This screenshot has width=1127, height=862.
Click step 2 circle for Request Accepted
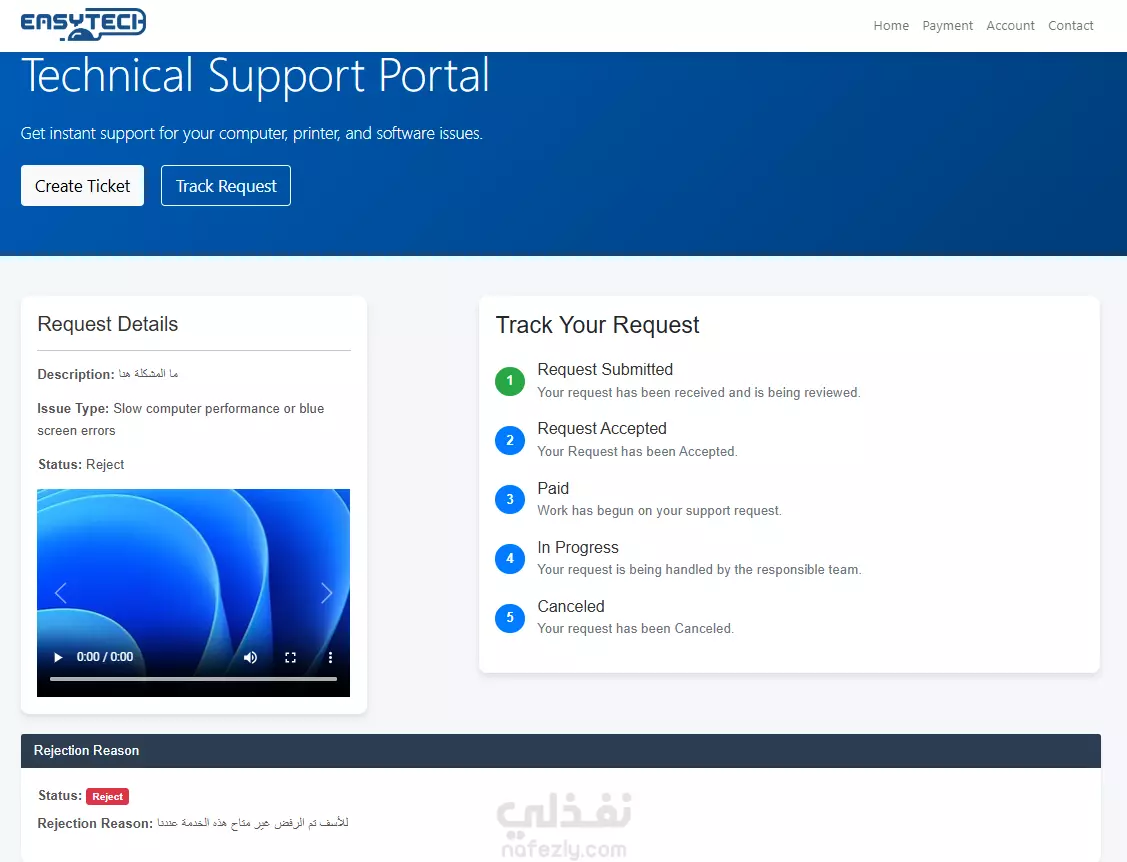pos(510,439)
